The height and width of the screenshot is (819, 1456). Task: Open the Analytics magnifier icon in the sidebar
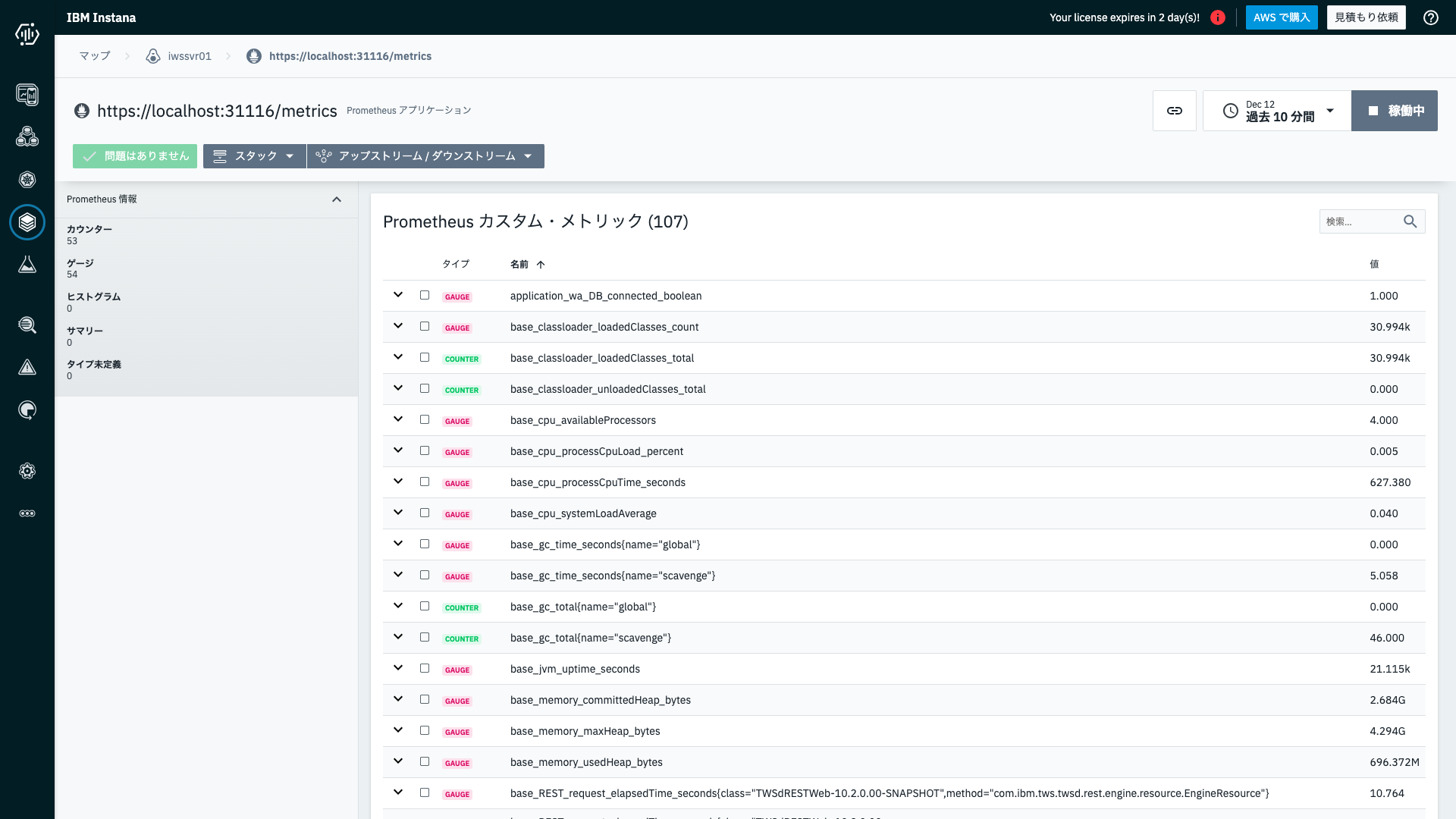point(27,325)
